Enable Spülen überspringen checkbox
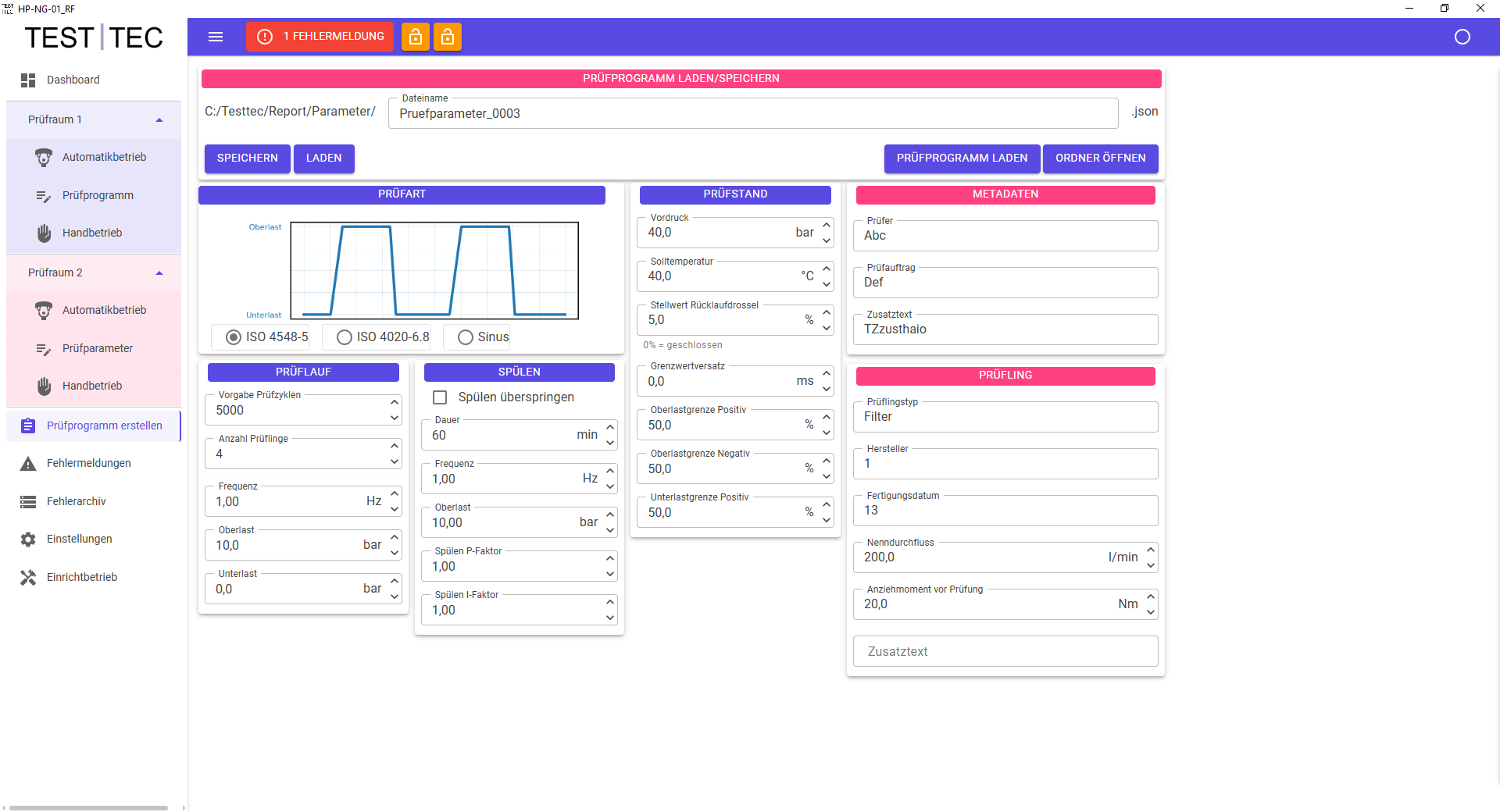Screen dimensions: 1500x812 (440, 397)
